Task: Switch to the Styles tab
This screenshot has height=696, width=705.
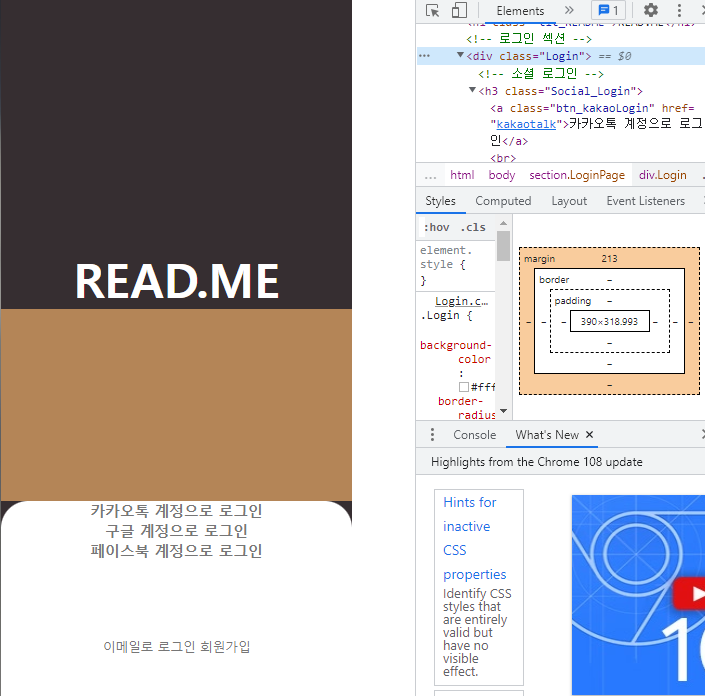Action: point(440,201)
